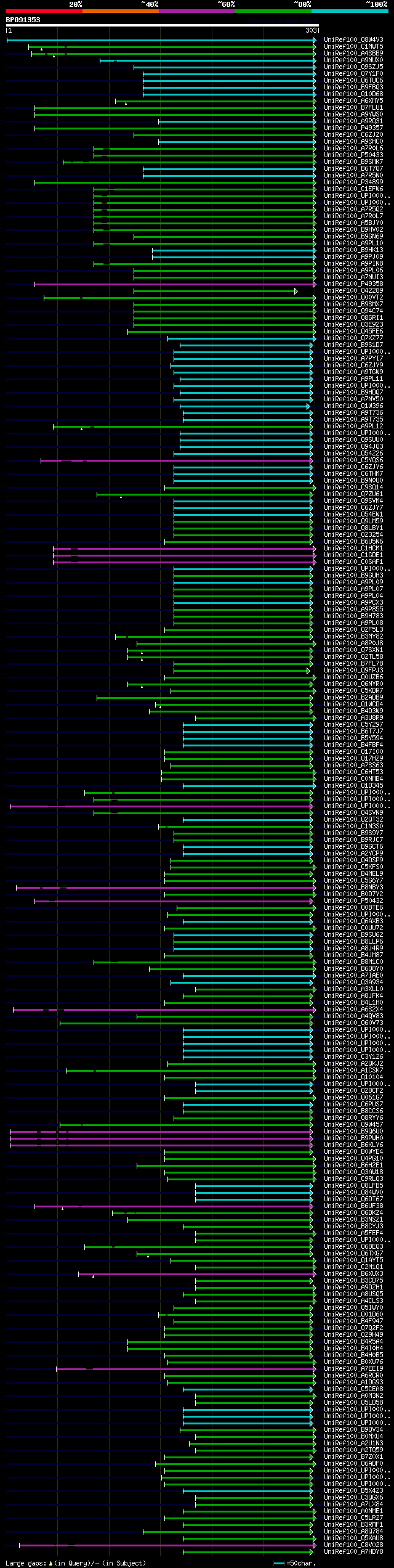Click label UniRef100_Q9W457
Image resolution: width=394 pixels, height=1568 pixels.
click(353, 1125)
